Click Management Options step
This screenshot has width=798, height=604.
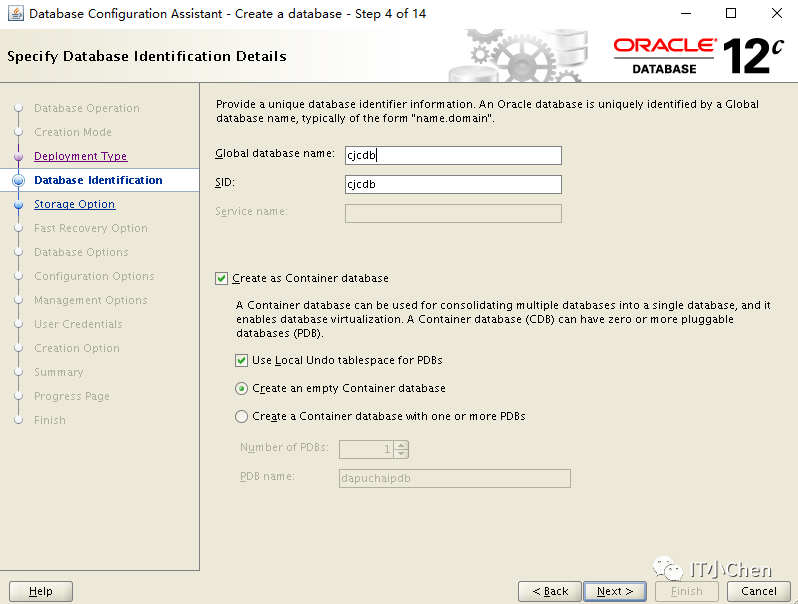tap(91, 300)
